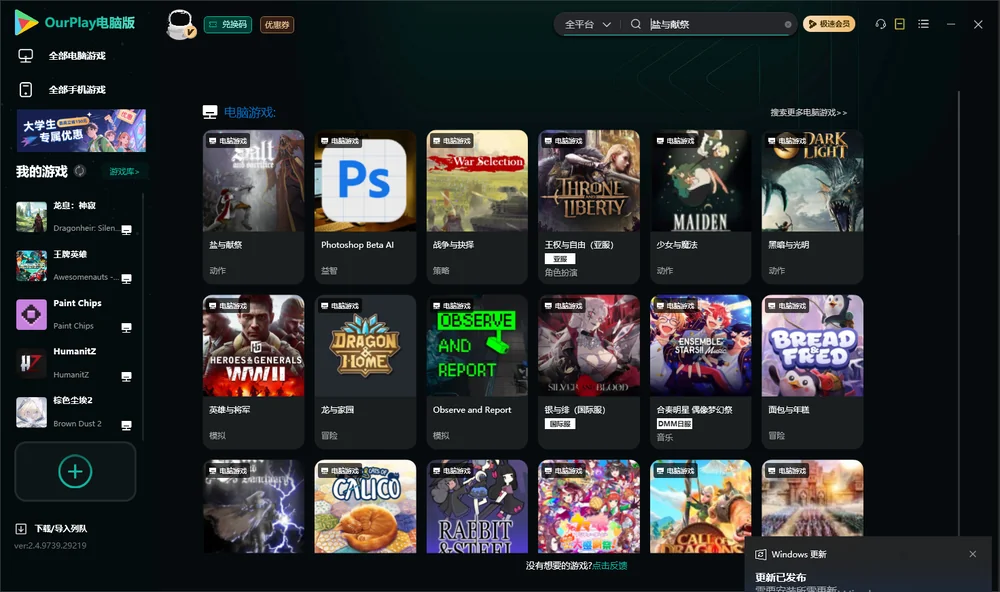Screen dimensions: 1000x592
Task: Click the DMM日服 tag on Ensemble Stars
Action: coord(675,424)
